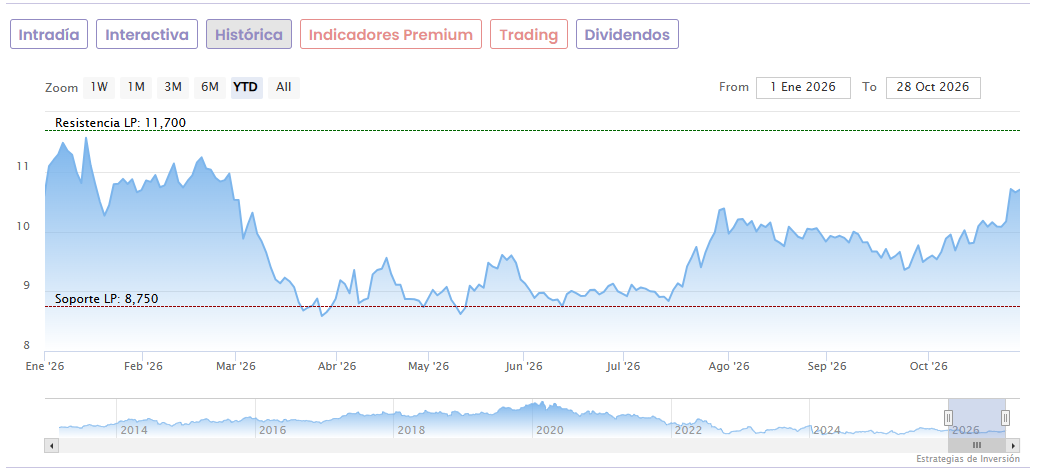Screen dimensions: 1038x473
Task: Click the Estrategias de Inversión credit link
Action: pyautogui.click(x=968, y=459)
